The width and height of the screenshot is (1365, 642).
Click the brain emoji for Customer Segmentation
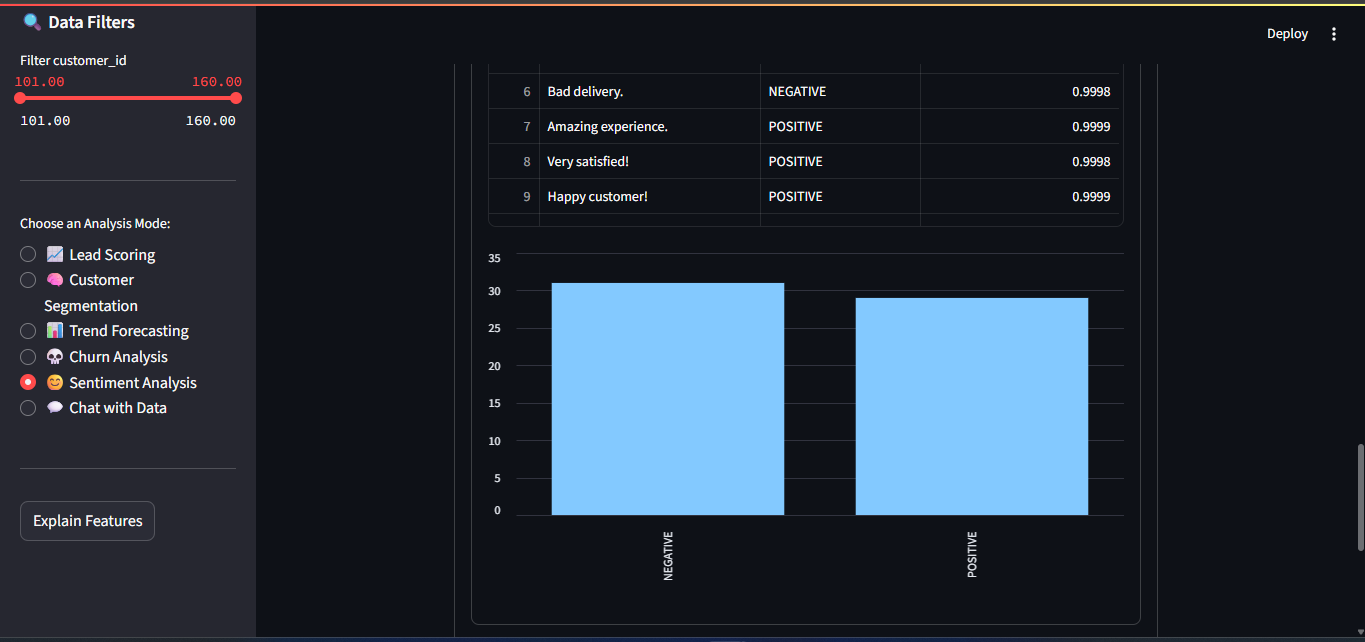(x=55, y=280)
